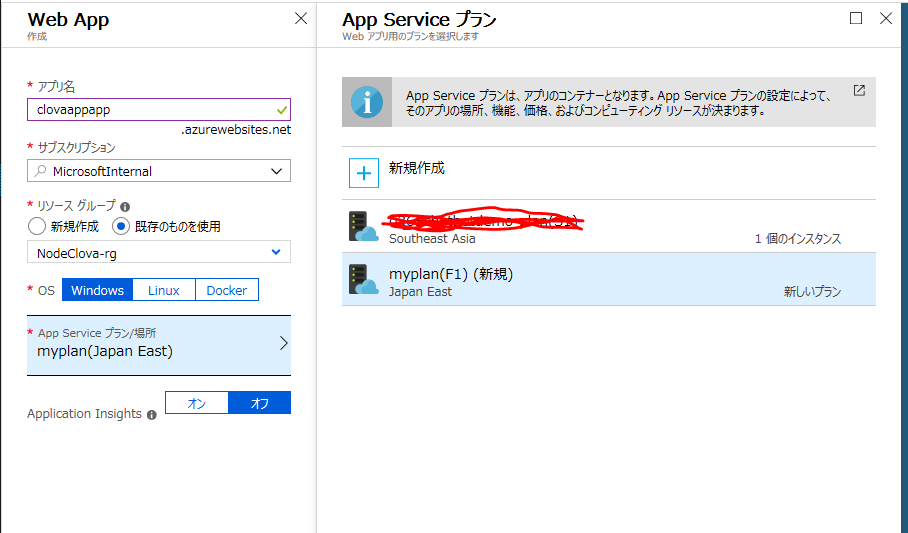
Task: Choose Linux as the OS
Action: [x=164, y=290]
